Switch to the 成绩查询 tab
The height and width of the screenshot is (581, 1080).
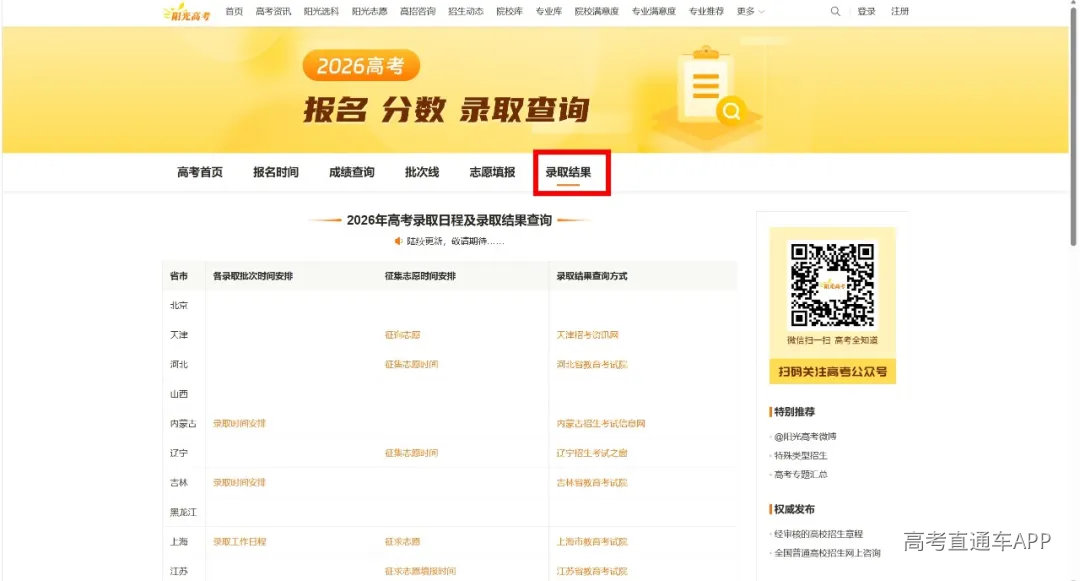pyautogui.click(x=351, y=172)
